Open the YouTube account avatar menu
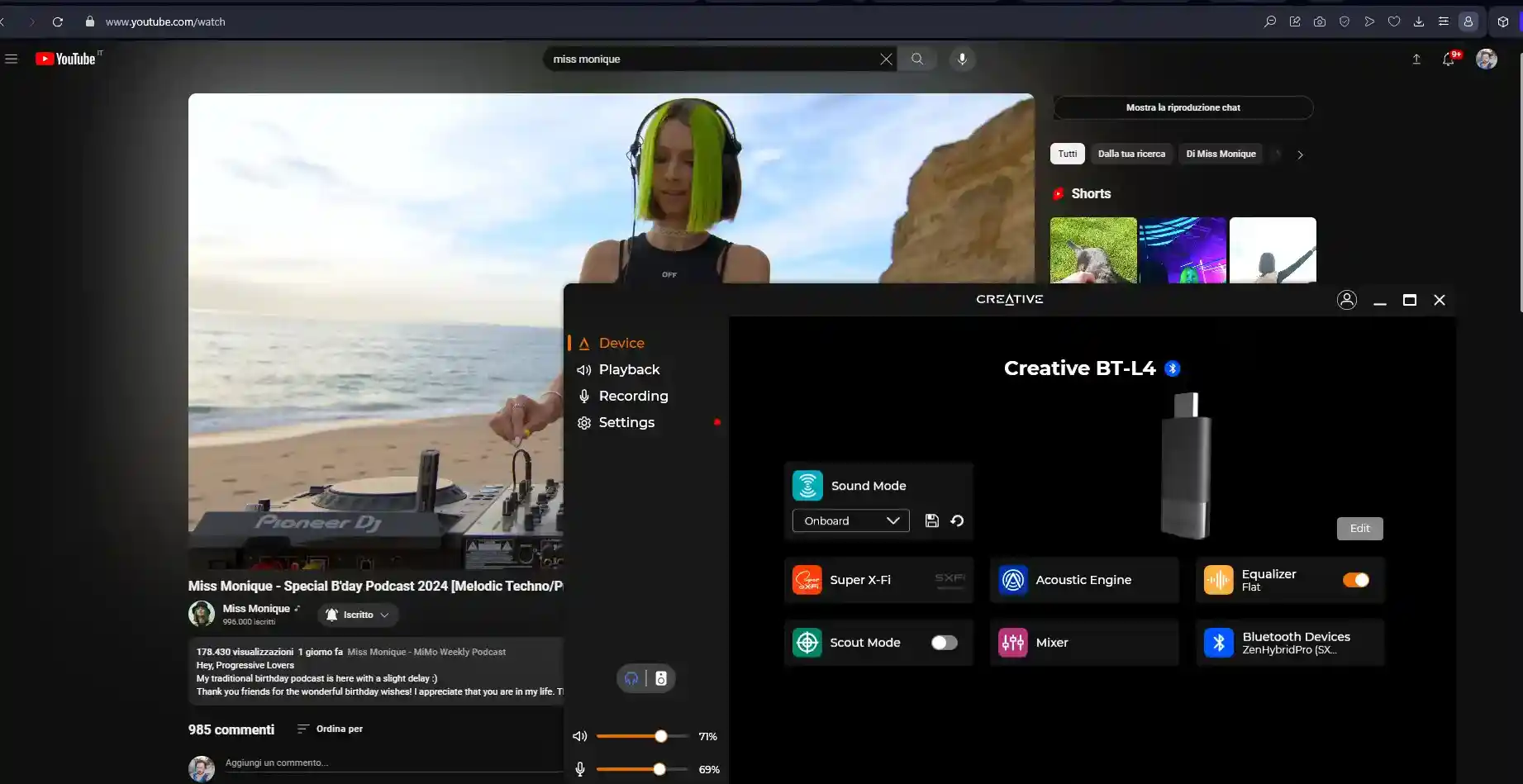Viewport: 1523px width, 784px height. pos(1487,59)
